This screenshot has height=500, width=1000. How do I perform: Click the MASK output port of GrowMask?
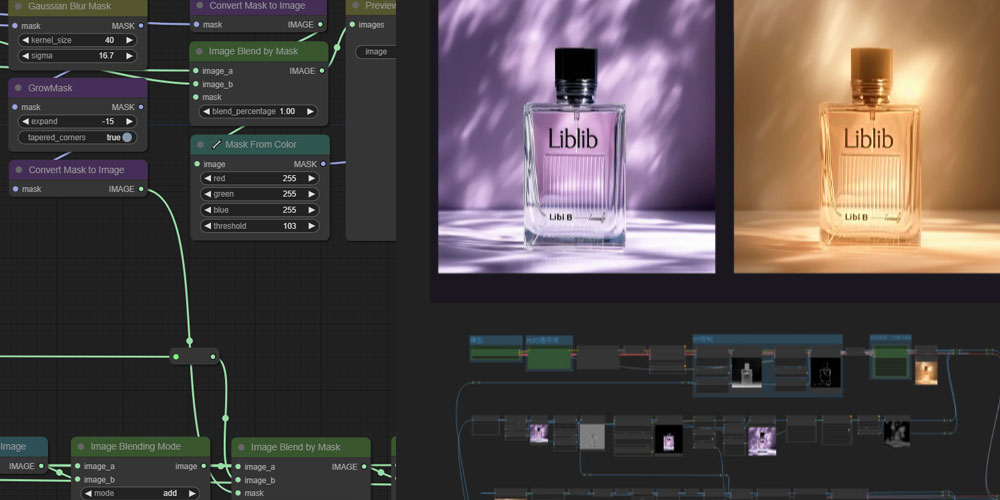point(141,107)
